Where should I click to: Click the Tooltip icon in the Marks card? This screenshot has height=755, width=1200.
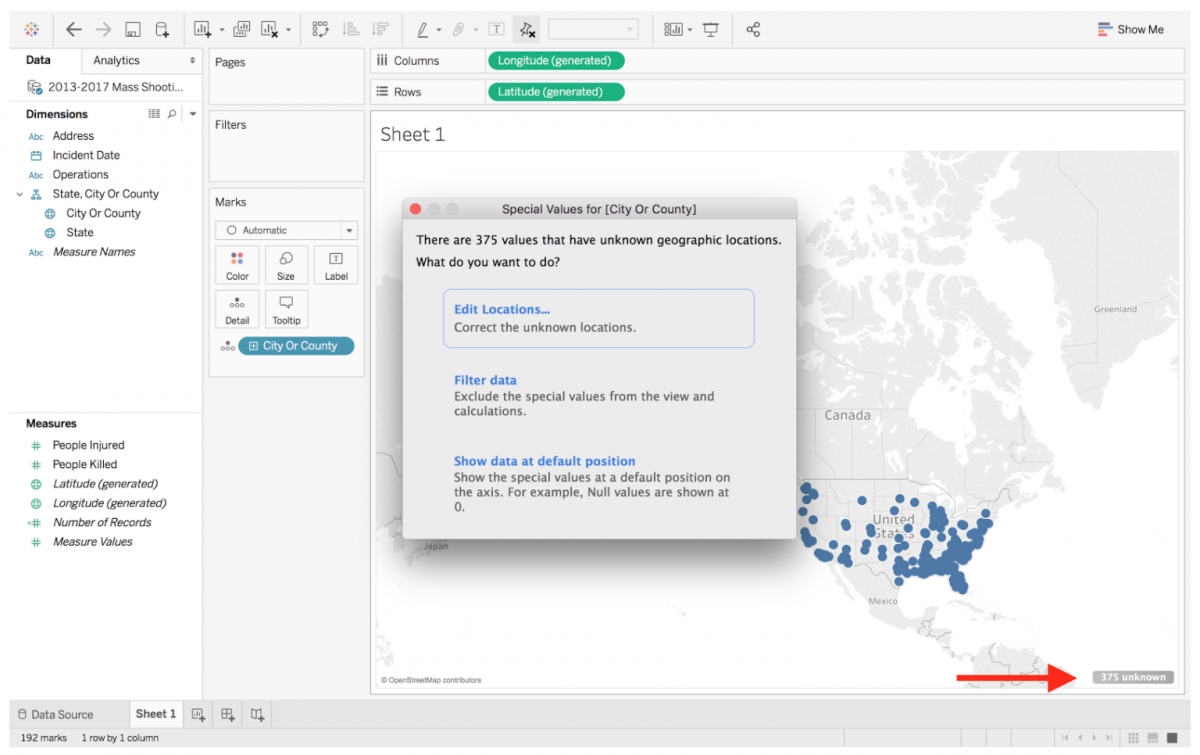pyautogui.click(x=286, y=309)
